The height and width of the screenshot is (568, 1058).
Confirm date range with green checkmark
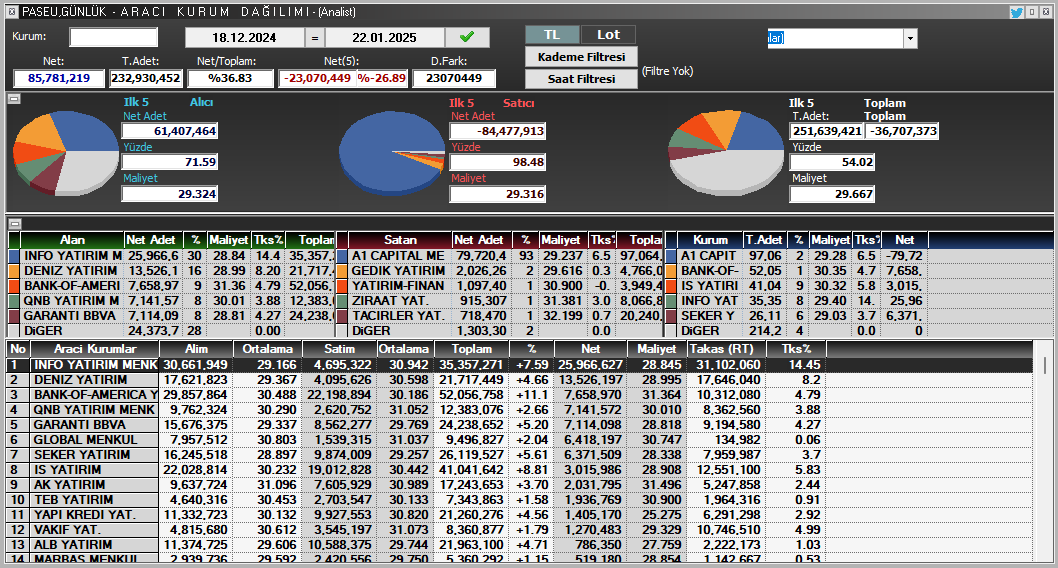tap(467, 37)
